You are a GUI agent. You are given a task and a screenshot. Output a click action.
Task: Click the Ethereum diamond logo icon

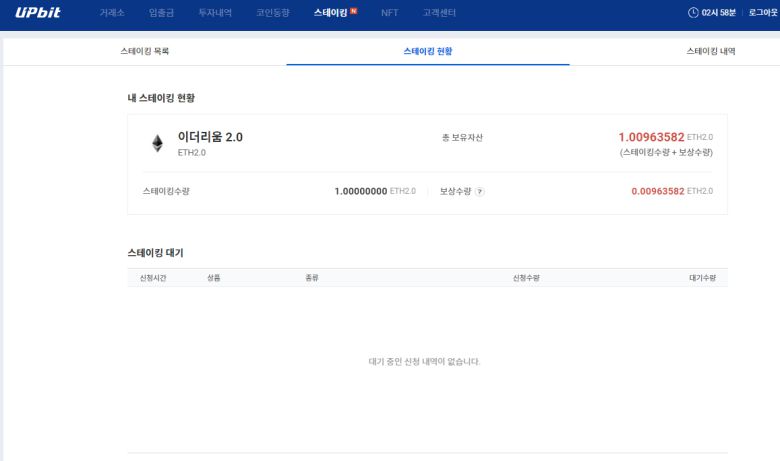point(157,143)
